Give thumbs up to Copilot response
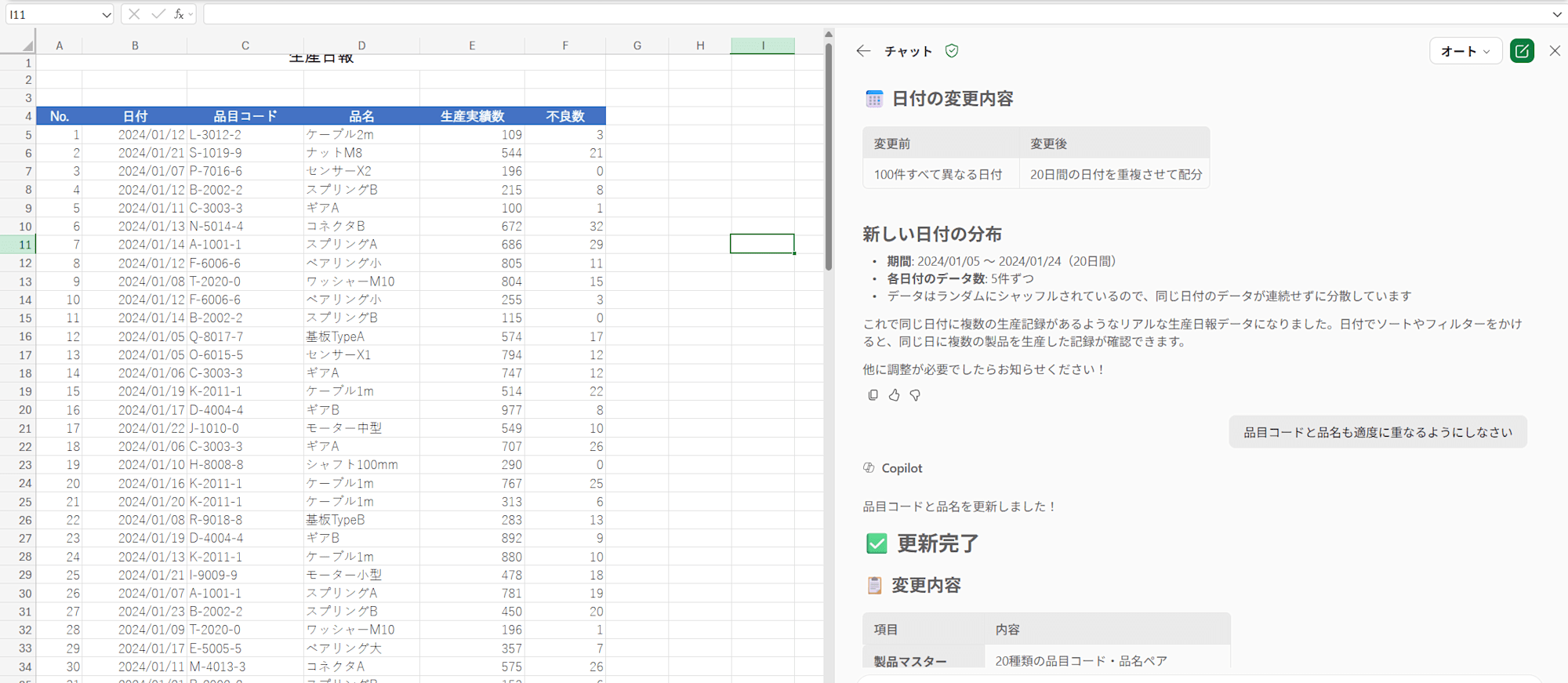This screenshot has height=683, width=1568. click(894, 395)
